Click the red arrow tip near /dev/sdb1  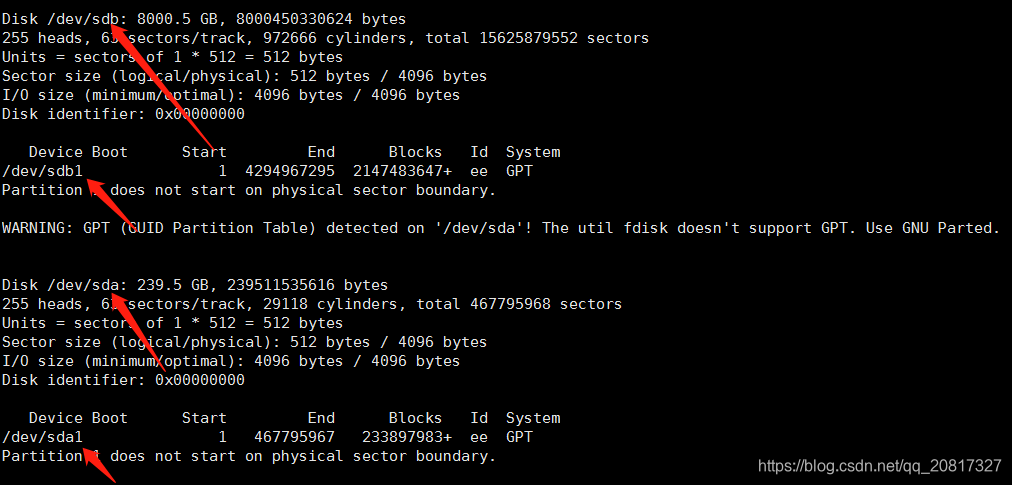91,178
